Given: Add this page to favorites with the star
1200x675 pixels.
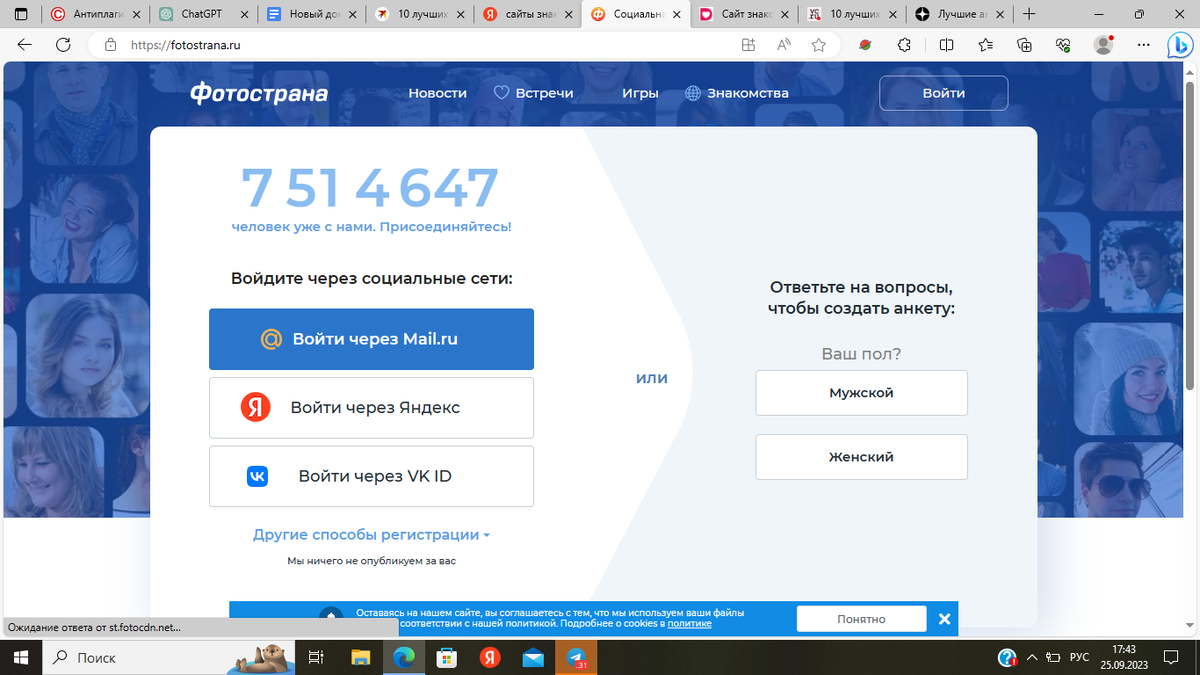Looking at the screenshot, I should [819, 45].
